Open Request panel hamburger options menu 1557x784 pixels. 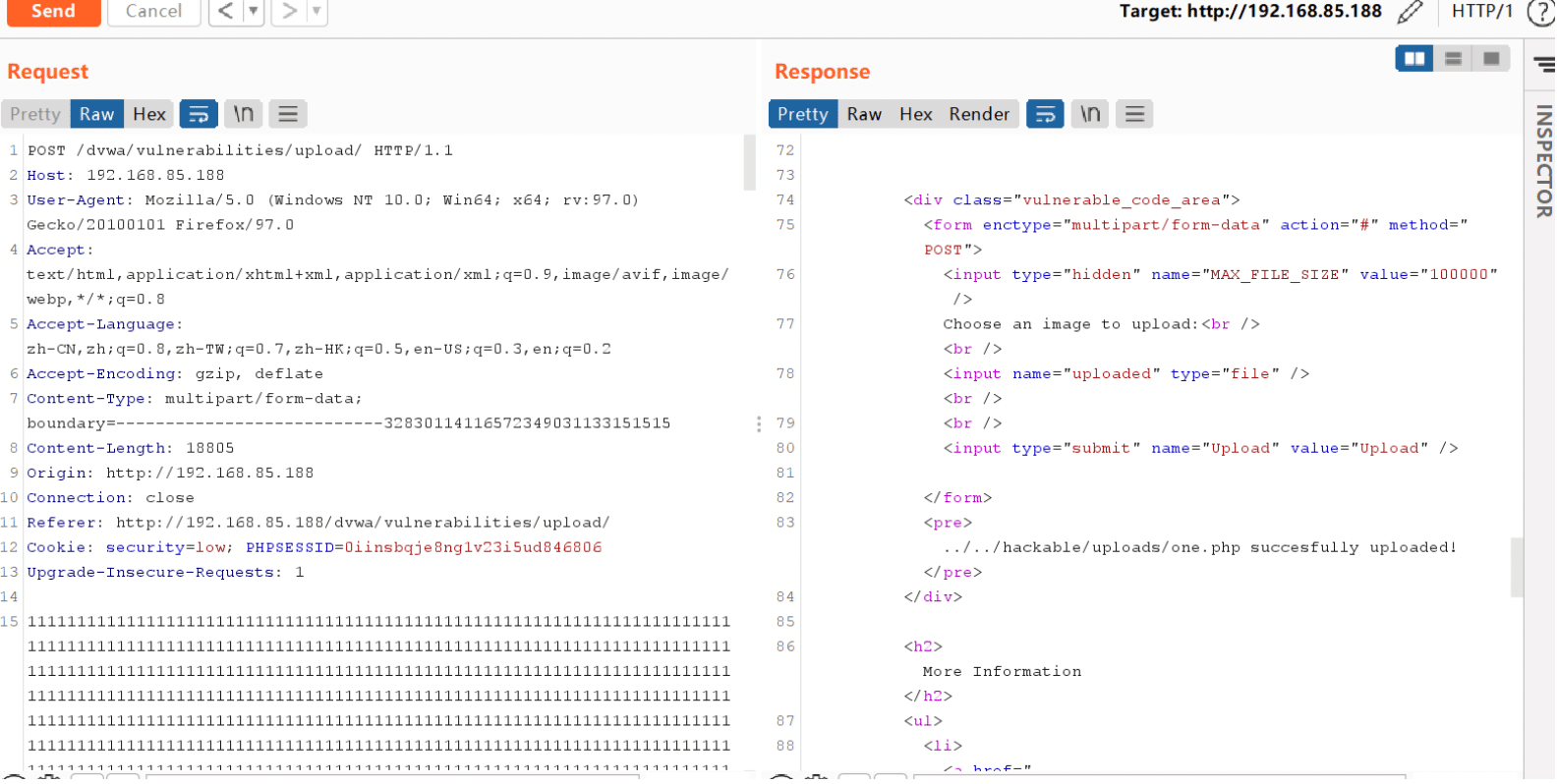tap(288, 114)
